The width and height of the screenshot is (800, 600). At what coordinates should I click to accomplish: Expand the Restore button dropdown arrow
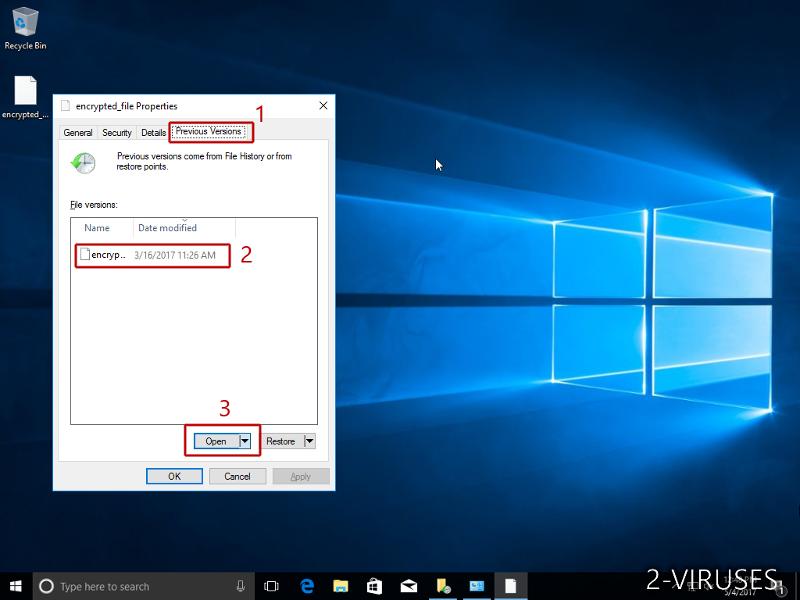(309, 441)
